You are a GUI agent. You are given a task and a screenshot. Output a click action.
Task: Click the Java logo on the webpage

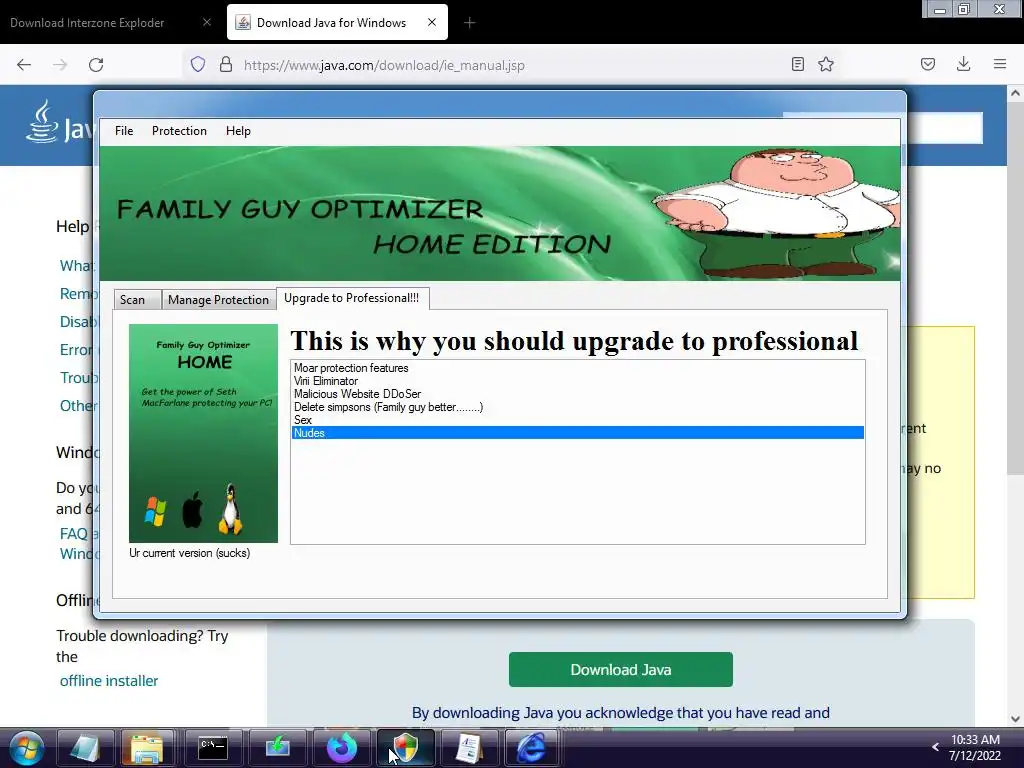coord(59,123)
